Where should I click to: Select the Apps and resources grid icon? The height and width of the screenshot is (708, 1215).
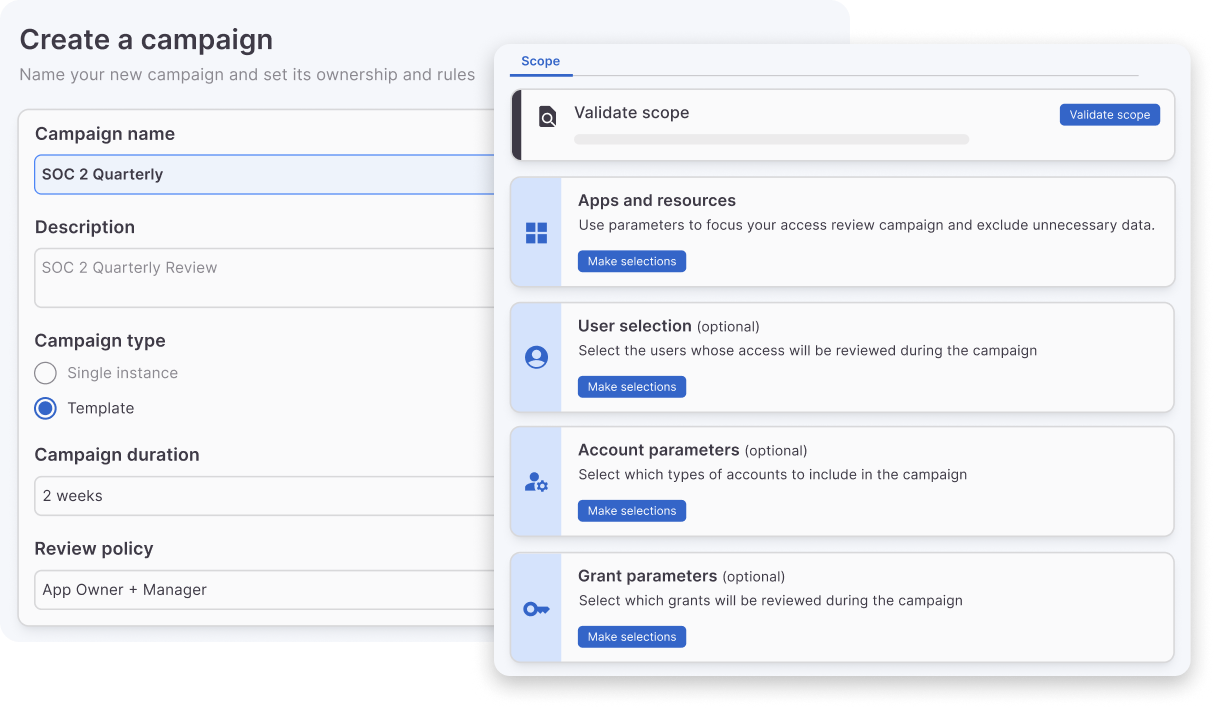[537, 231]
